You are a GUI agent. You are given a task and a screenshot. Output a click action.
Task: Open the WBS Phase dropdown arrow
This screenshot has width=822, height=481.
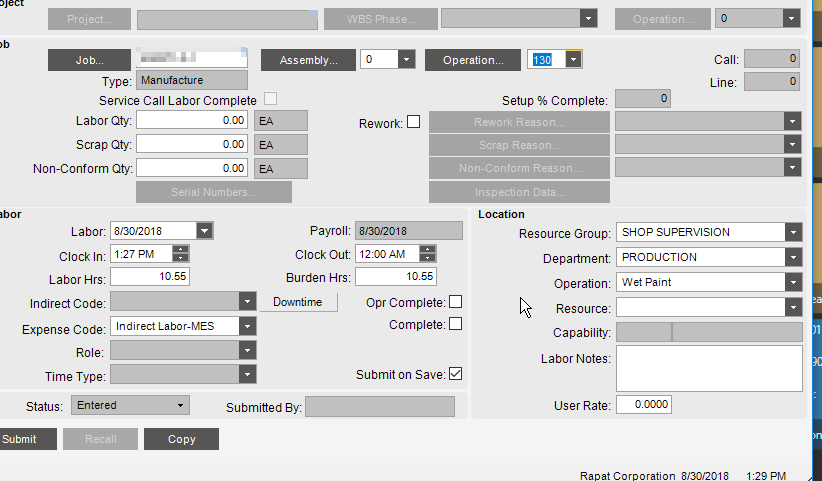(x=588, y=18)
